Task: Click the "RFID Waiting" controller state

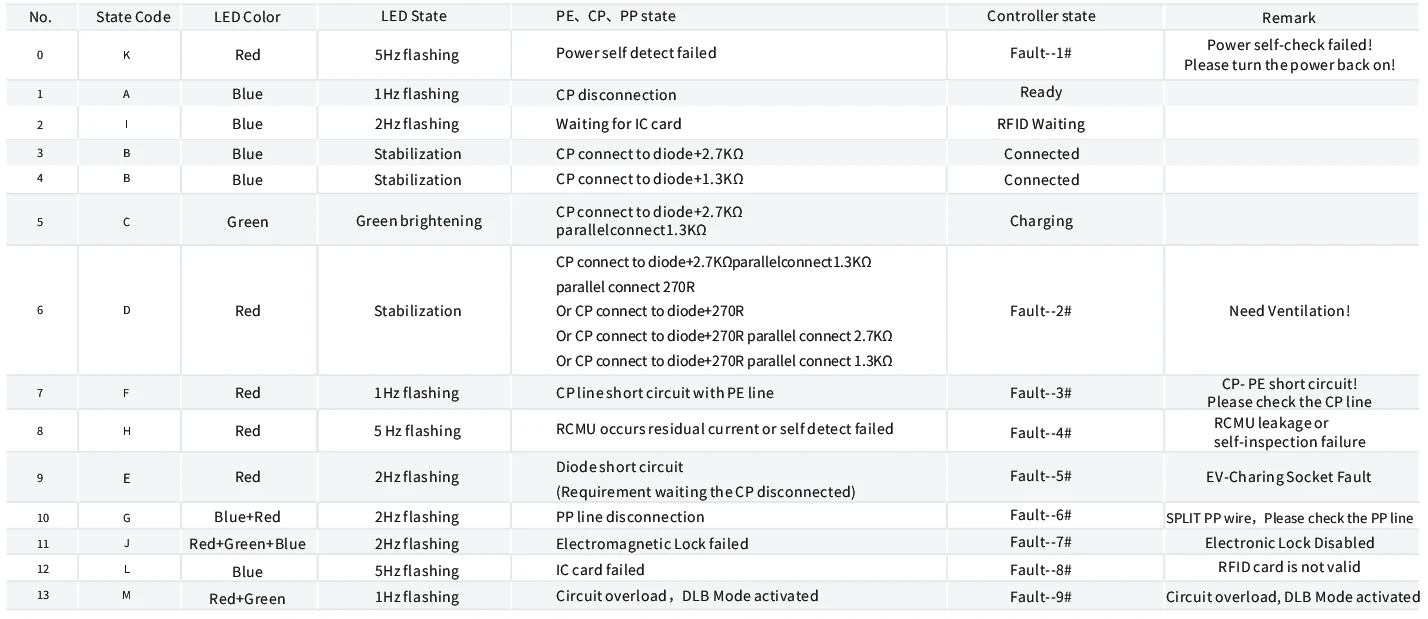Action: tap(1041, 124)
